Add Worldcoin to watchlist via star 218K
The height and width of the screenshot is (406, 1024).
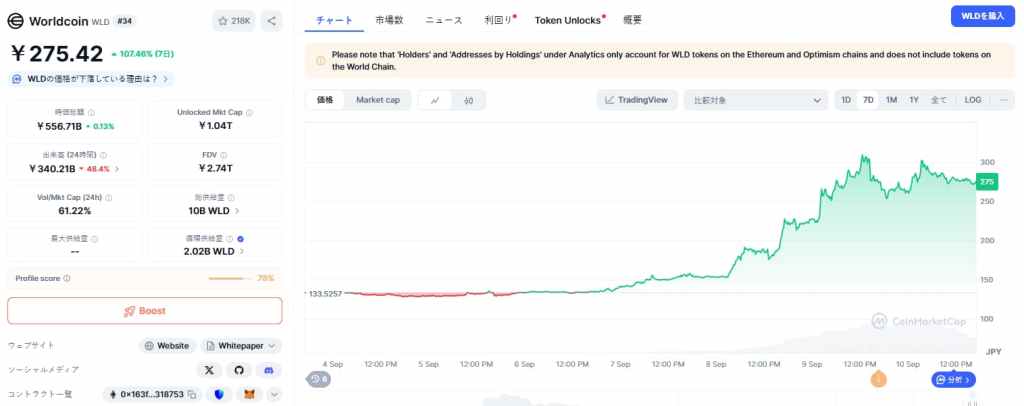click(234, 21)
